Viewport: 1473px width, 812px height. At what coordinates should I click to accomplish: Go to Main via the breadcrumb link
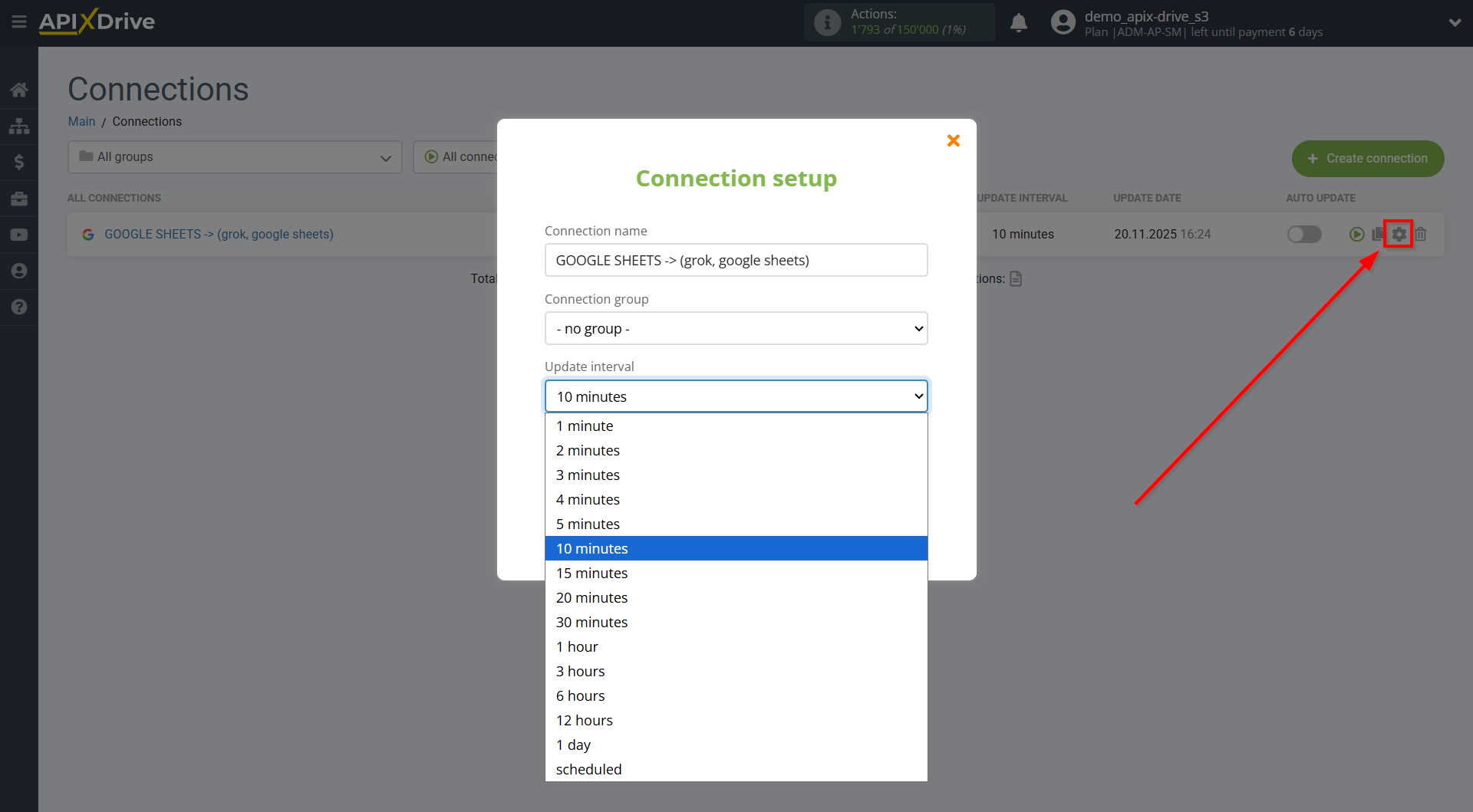81,121
